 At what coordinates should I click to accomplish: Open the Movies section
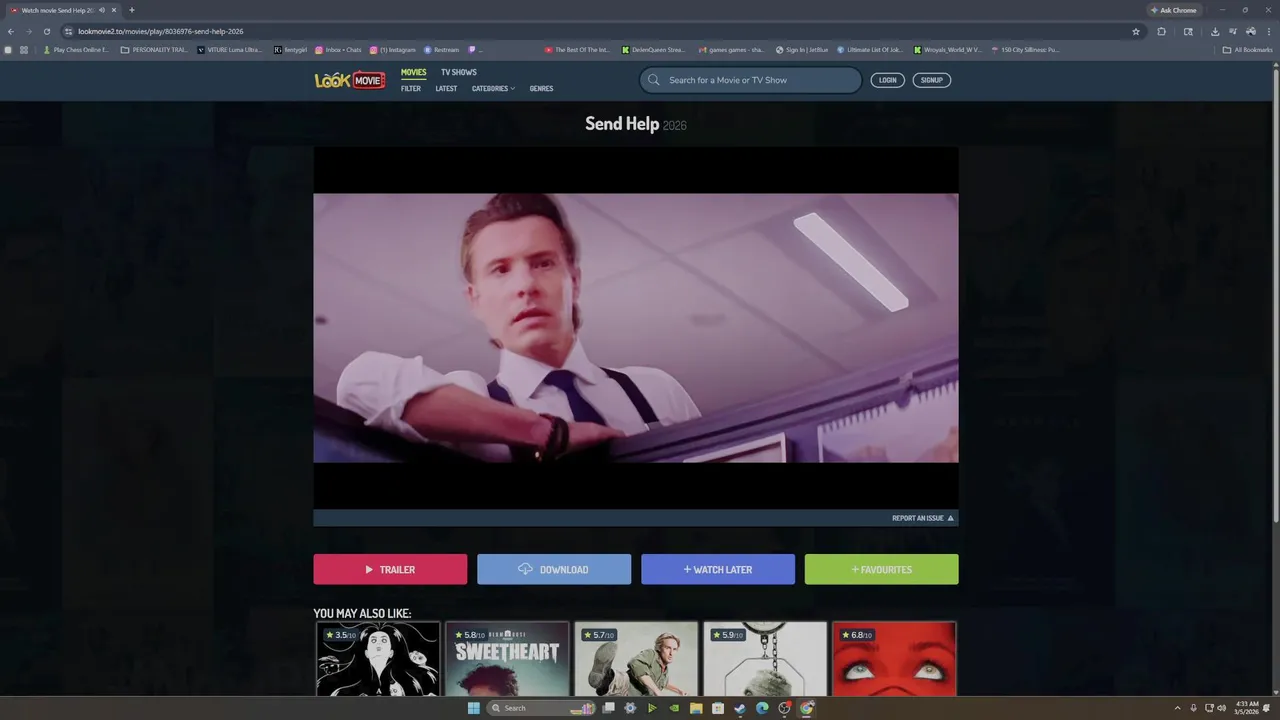[x=413, y=72]
